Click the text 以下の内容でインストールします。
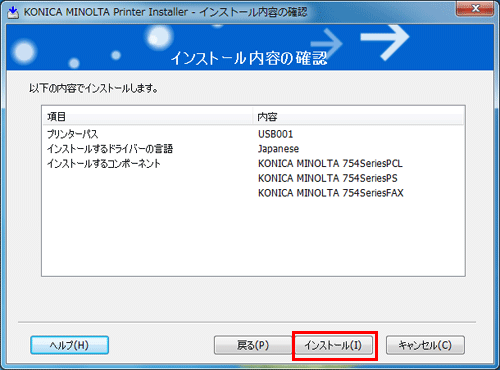Viewport: 500px width, 370px height. pos(93,88)
